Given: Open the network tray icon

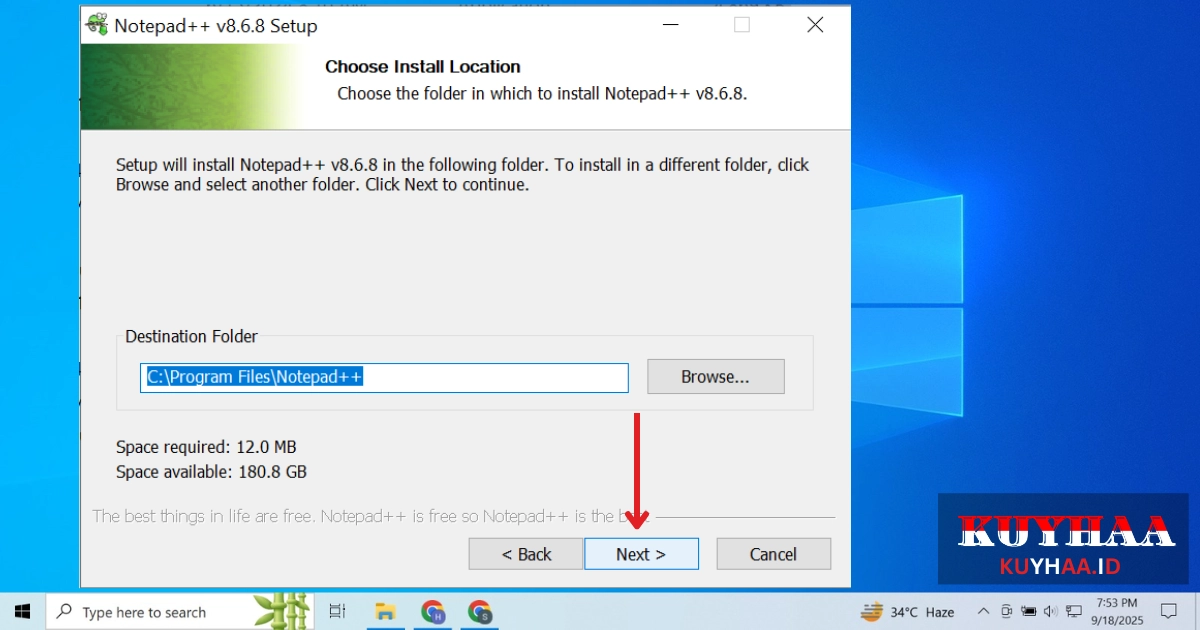Looking at the screenshot, I should coord(1074,611).
